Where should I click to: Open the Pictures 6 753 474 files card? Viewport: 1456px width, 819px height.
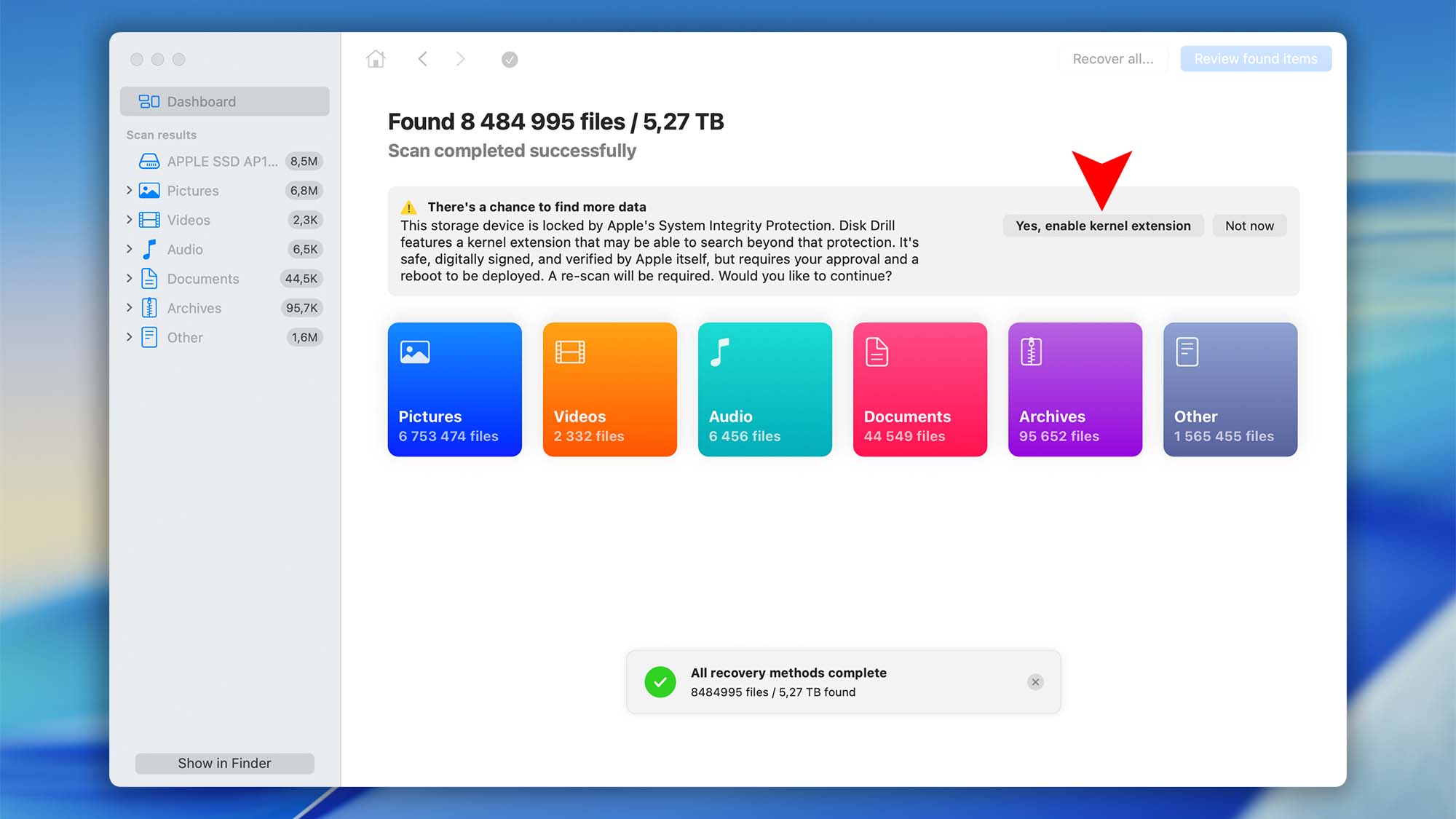(x=455, y=389)
